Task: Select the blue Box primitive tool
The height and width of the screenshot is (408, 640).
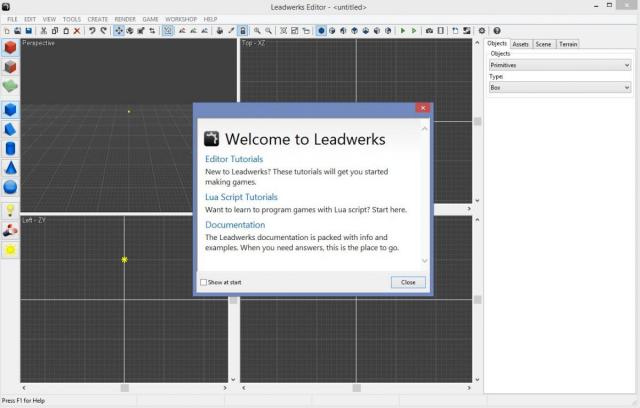Action: pyautogui.click(x=10, y=110)
